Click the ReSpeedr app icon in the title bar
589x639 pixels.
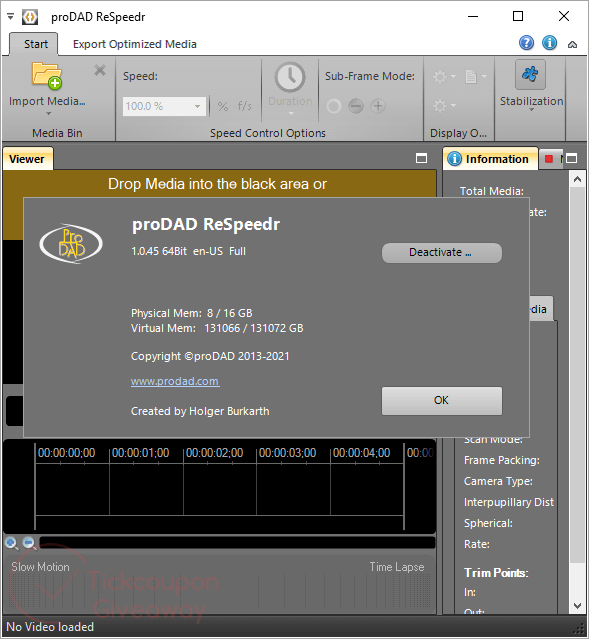(x=30, y=17)
